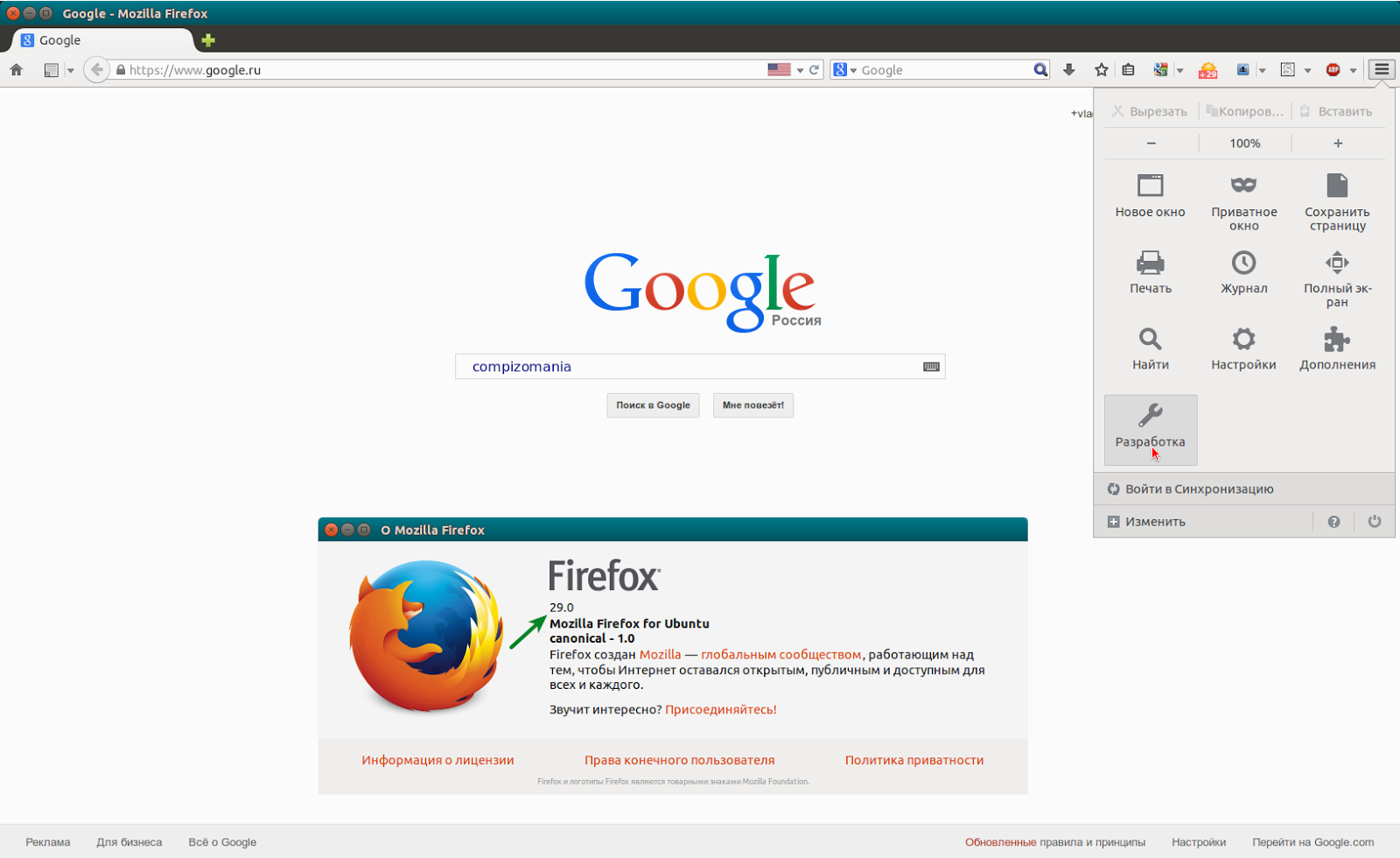Click Копиров… (Copy) in the menu
This screenshot has width=1400, height=858.
tap(1244, 111)
